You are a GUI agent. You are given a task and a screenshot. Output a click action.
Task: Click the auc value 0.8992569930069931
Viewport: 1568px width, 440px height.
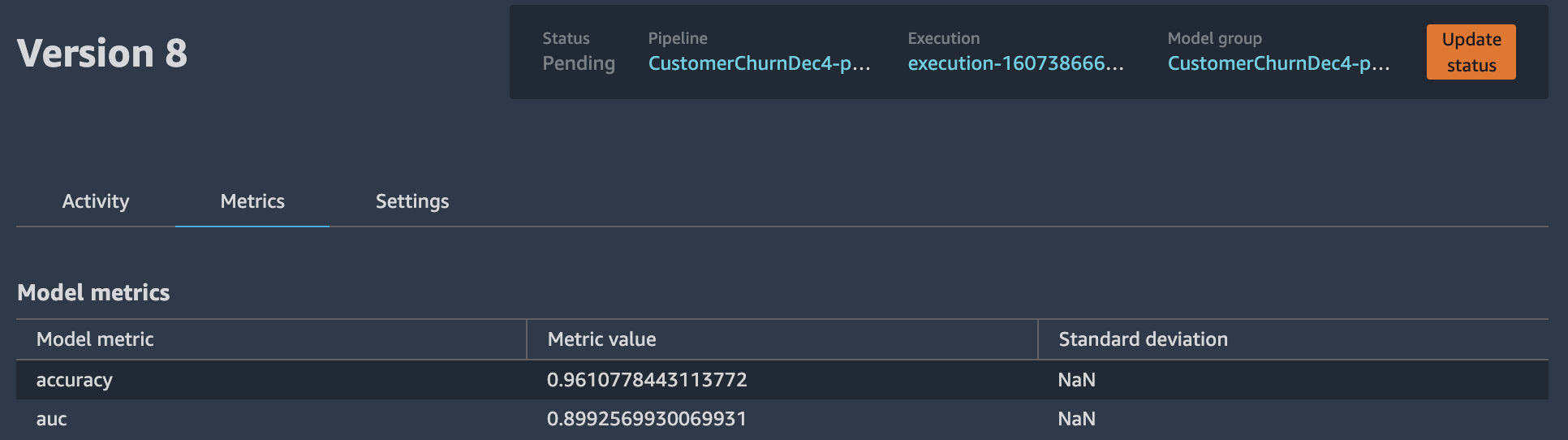[647, 419]
